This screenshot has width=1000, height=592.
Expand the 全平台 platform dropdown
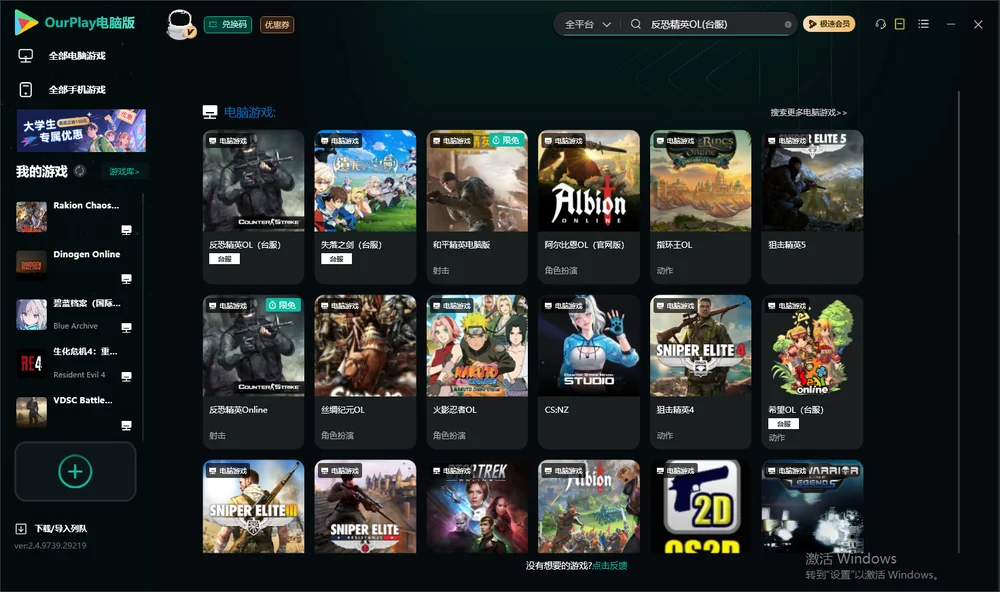(587, 24)
